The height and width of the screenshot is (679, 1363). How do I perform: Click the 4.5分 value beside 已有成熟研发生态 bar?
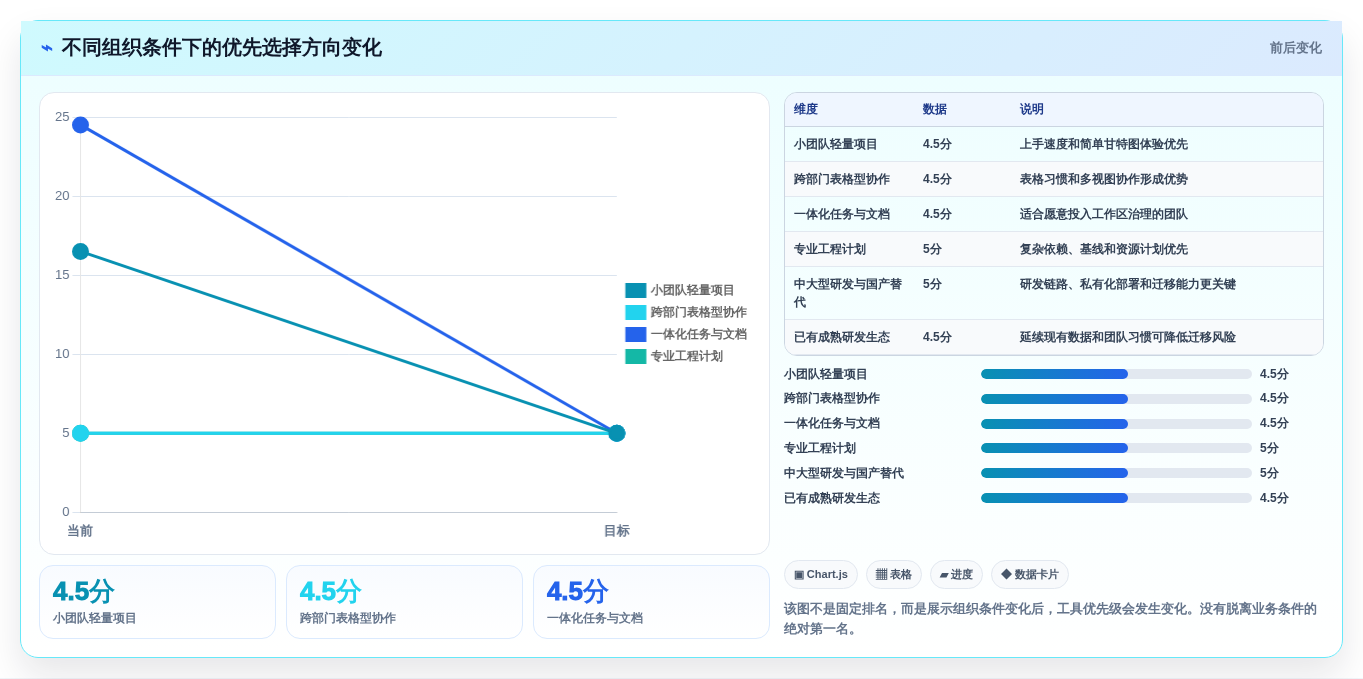1274,498
